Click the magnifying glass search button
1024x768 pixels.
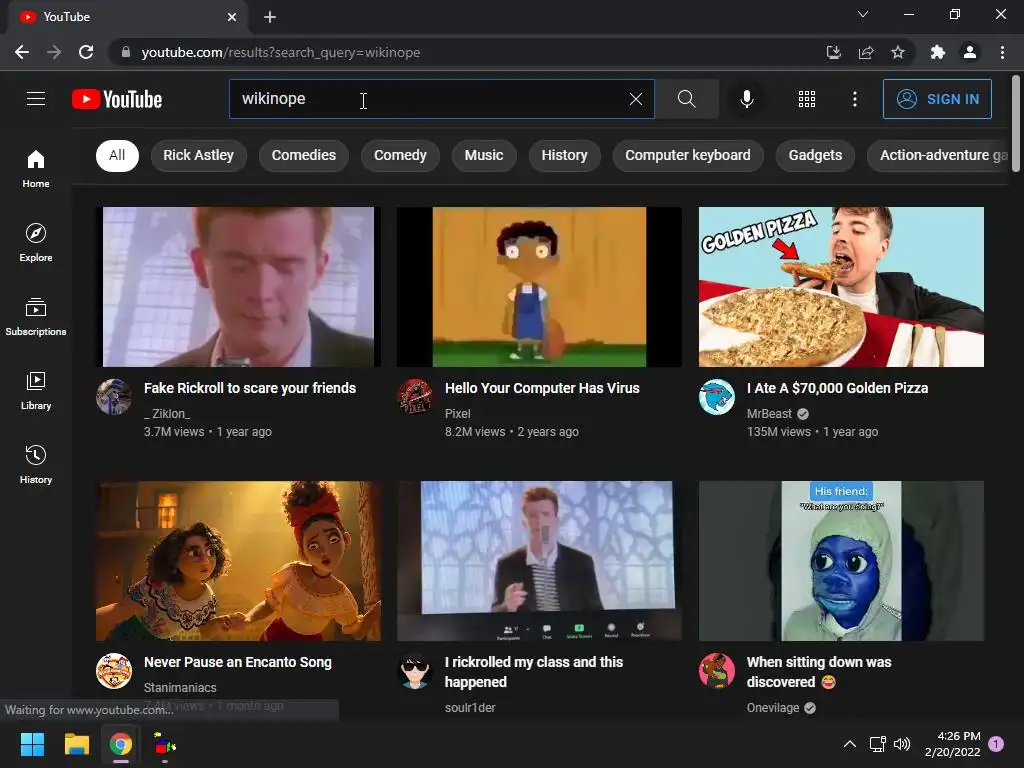[x=686, y=99]
